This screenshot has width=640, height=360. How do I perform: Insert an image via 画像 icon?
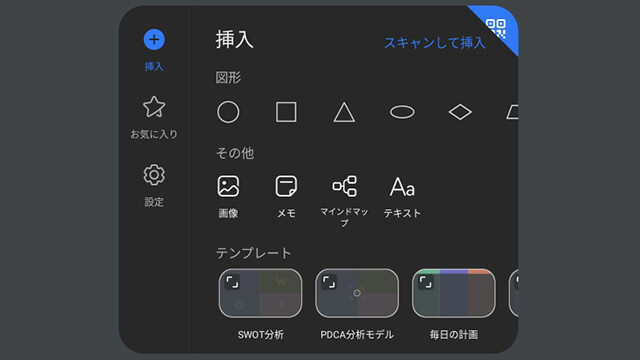(228, 186)
